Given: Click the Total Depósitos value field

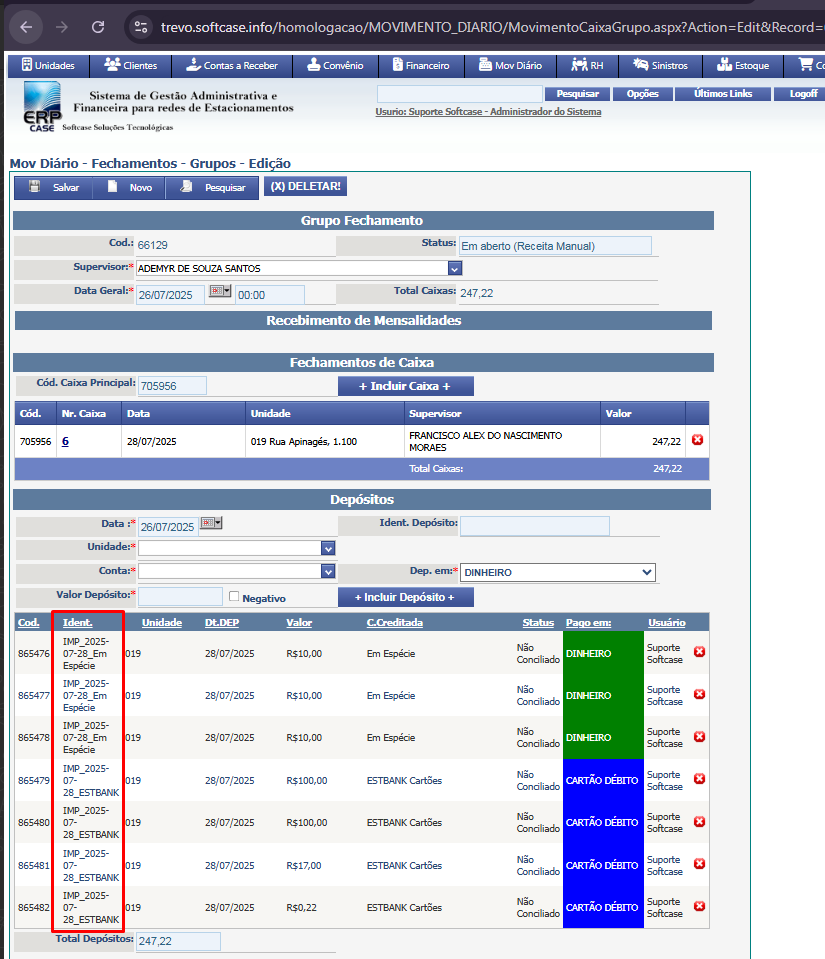Looking at the screenshot, I should [x=178, y=941].
